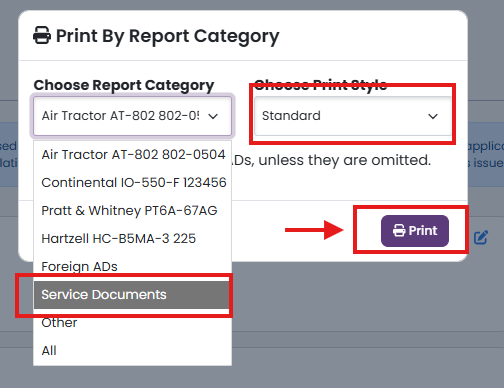504x388 pixels.
Task: Click the printer glyph inside the Print button
Action: [x=399, y=231]
